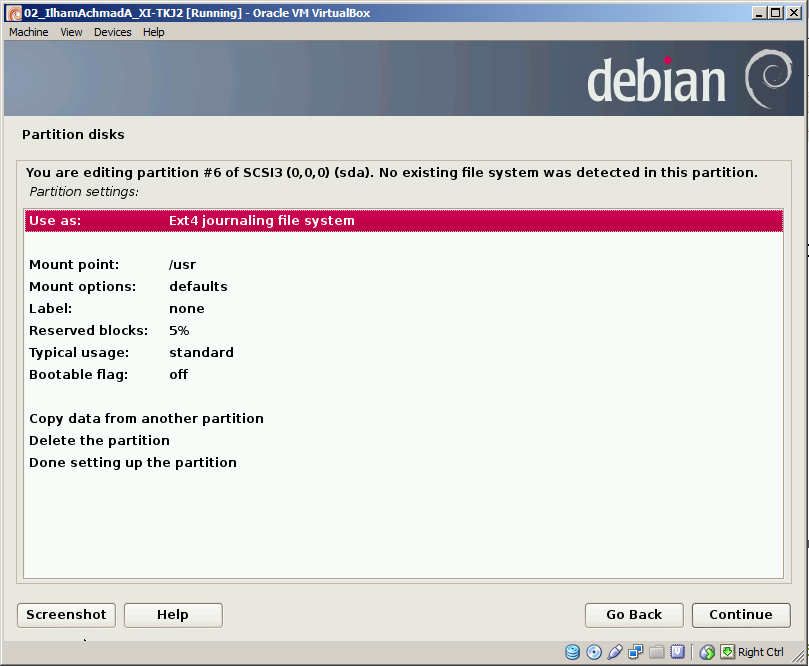The image size is (809, 666).
Task: Select the 'Mount point: /usr' row
Action: (x=403, y=265)
